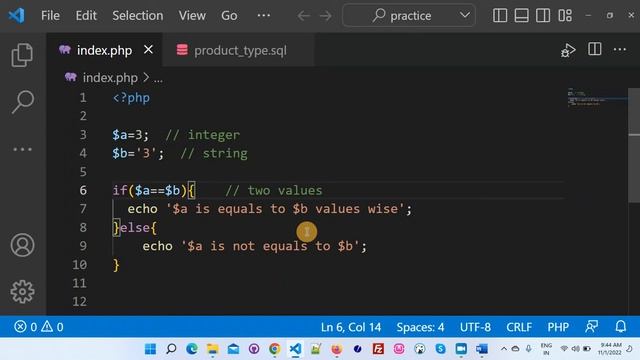Click index.php in the breadcrumb
Screen dimensions: 640x360
(110, 78)
